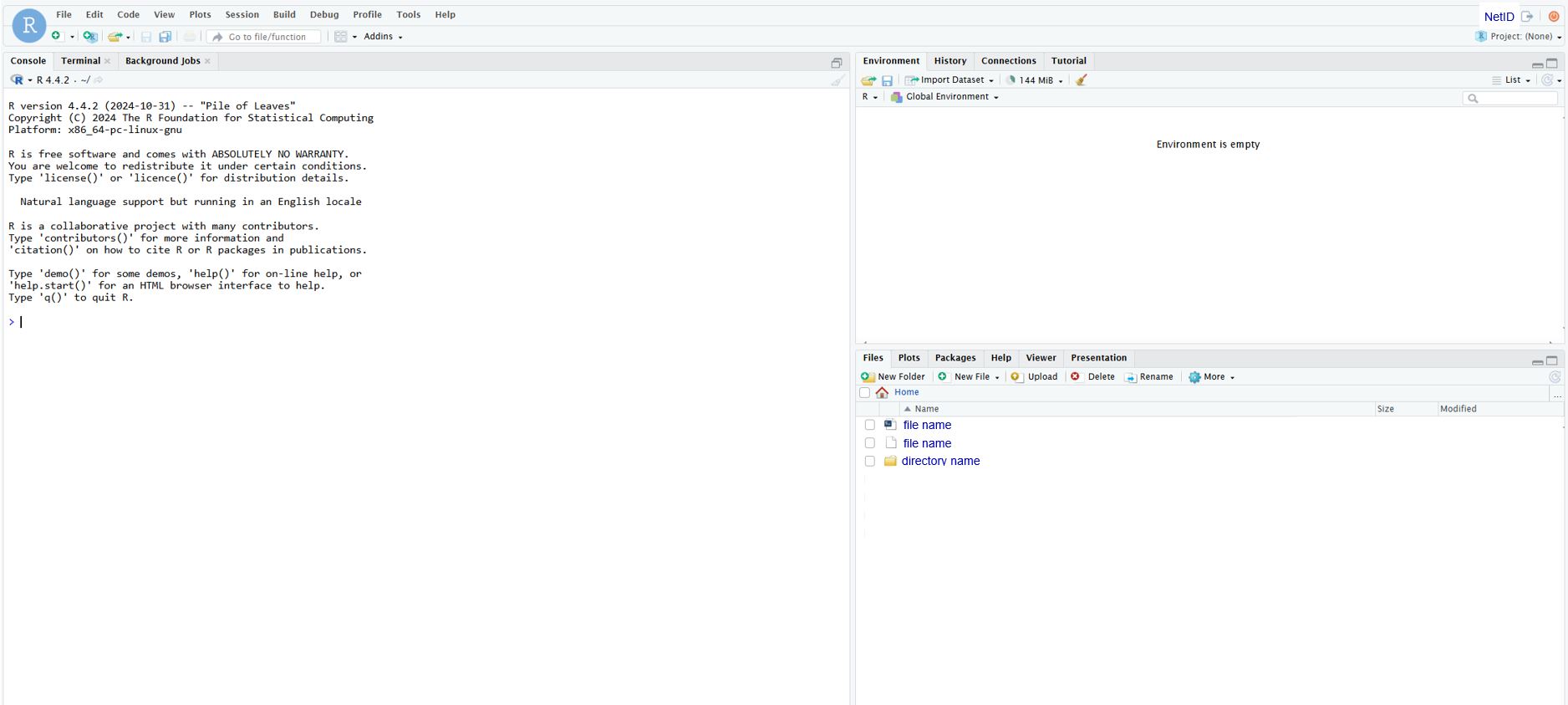
Task: Open the Project: (None) dropdown
Action: click(1519, 37)
